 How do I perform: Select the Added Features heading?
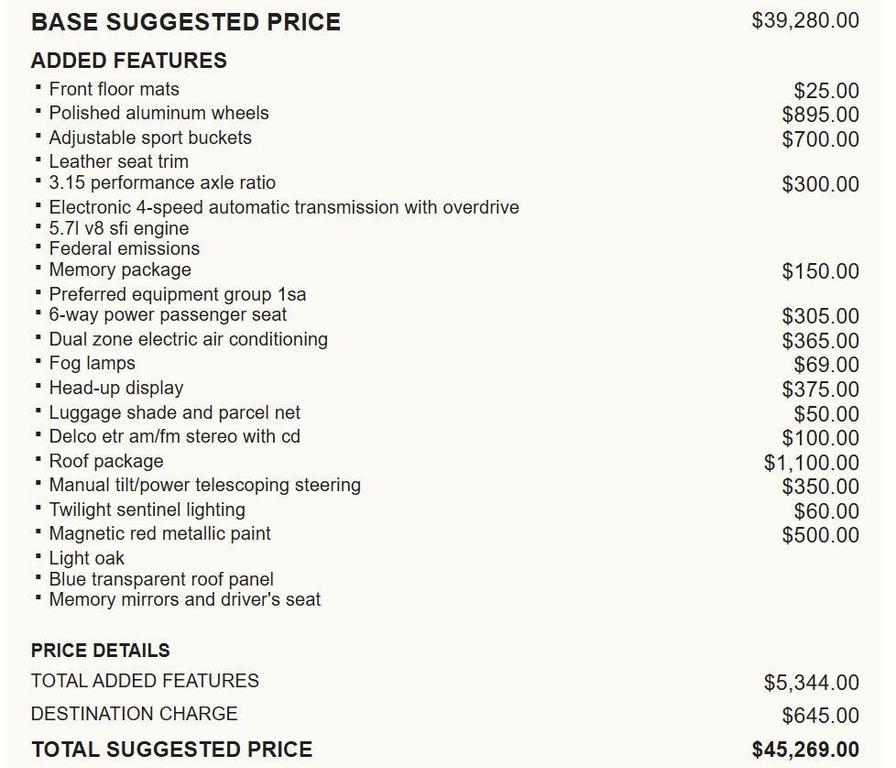[129, 60]
